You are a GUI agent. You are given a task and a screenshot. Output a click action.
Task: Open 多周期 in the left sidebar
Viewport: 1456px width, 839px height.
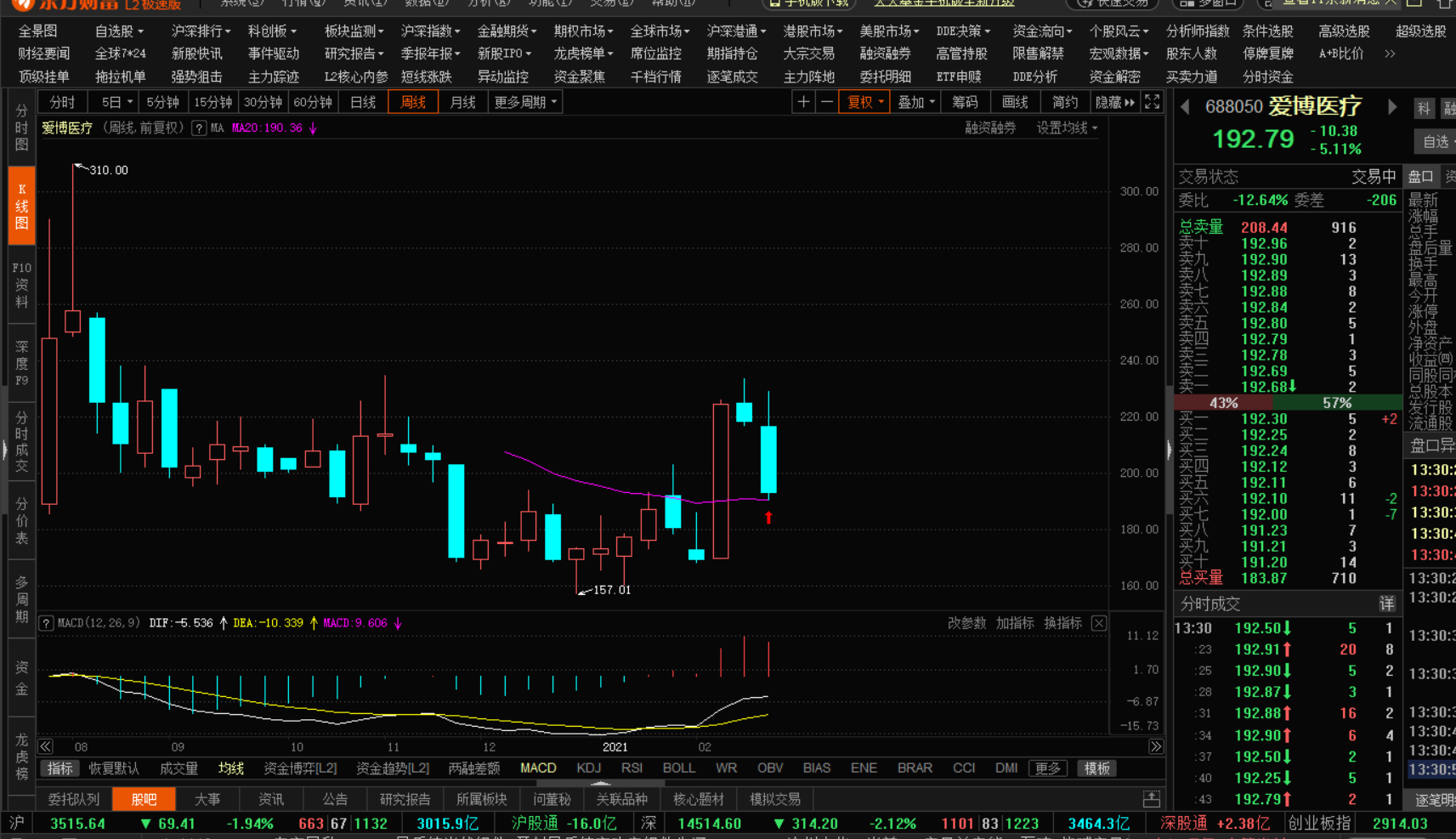click(22, 599)
